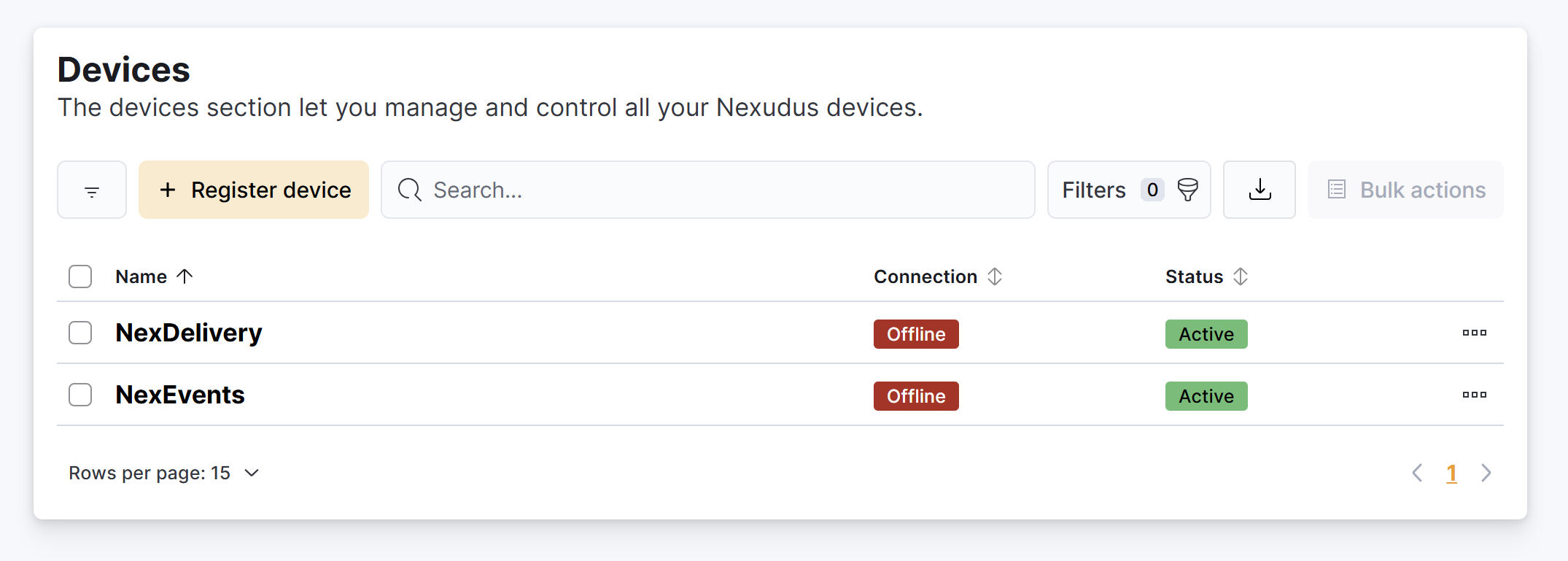The height and width of the screenshot is (561, 1568).
Task: Check the NexEvents row checkbox
Action: click(80, 395)
